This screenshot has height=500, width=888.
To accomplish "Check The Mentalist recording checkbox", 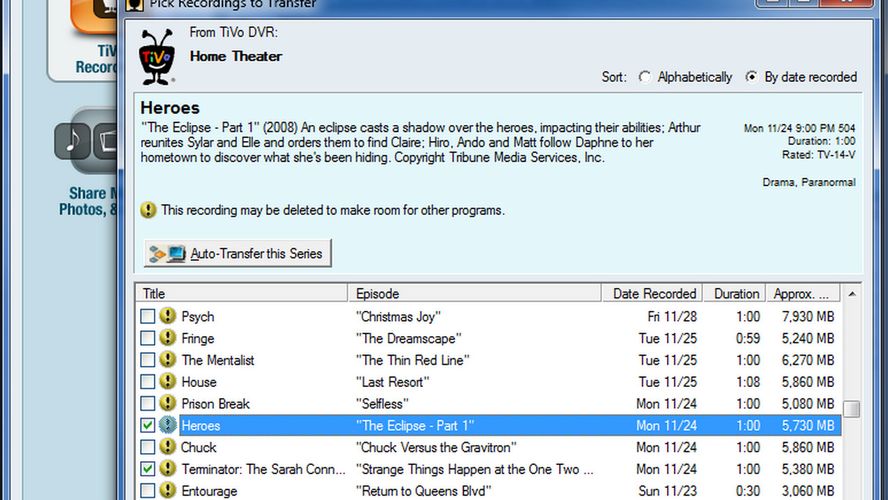I will [x=147, y=360].
